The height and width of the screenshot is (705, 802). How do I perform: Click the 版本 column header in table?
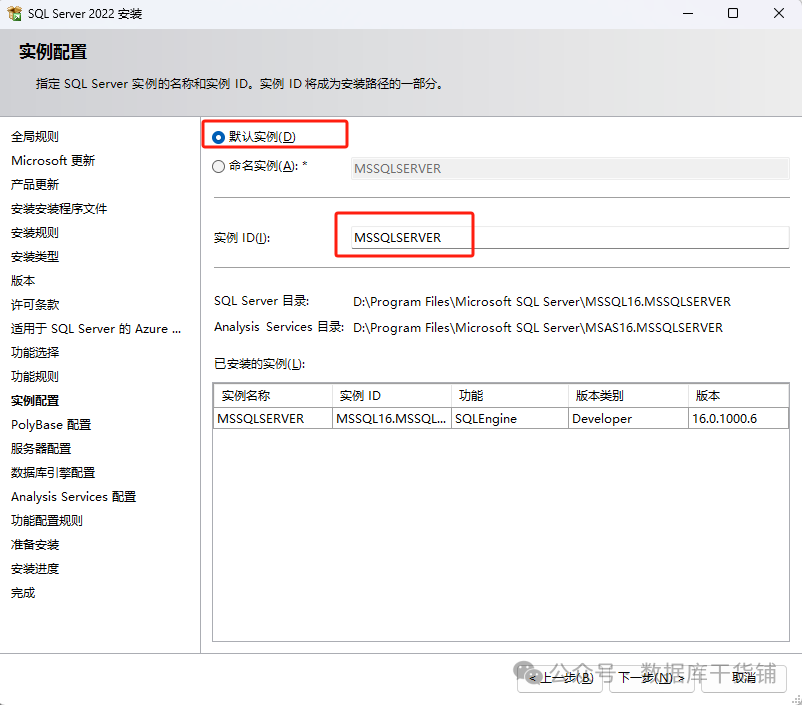[739, 395]
